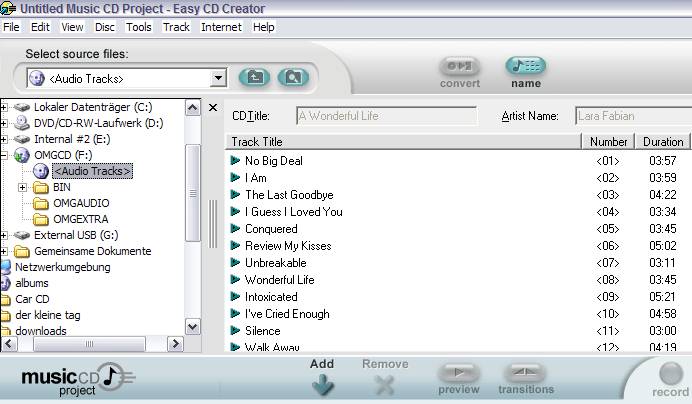Close the CD info pane with X
This screenshot has width=692, height=404.
click(213, 107)
